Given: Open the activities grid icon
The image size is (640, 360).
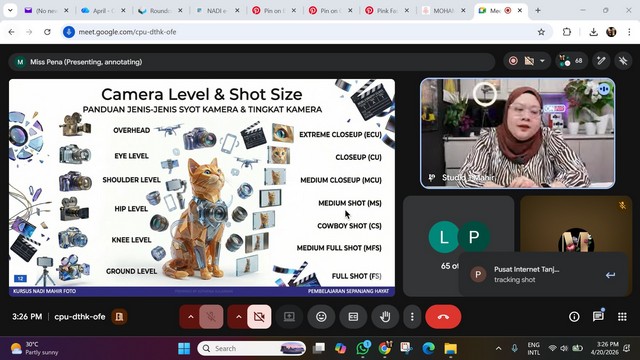Looking at the screenshot, I should [x=622, y=317].
